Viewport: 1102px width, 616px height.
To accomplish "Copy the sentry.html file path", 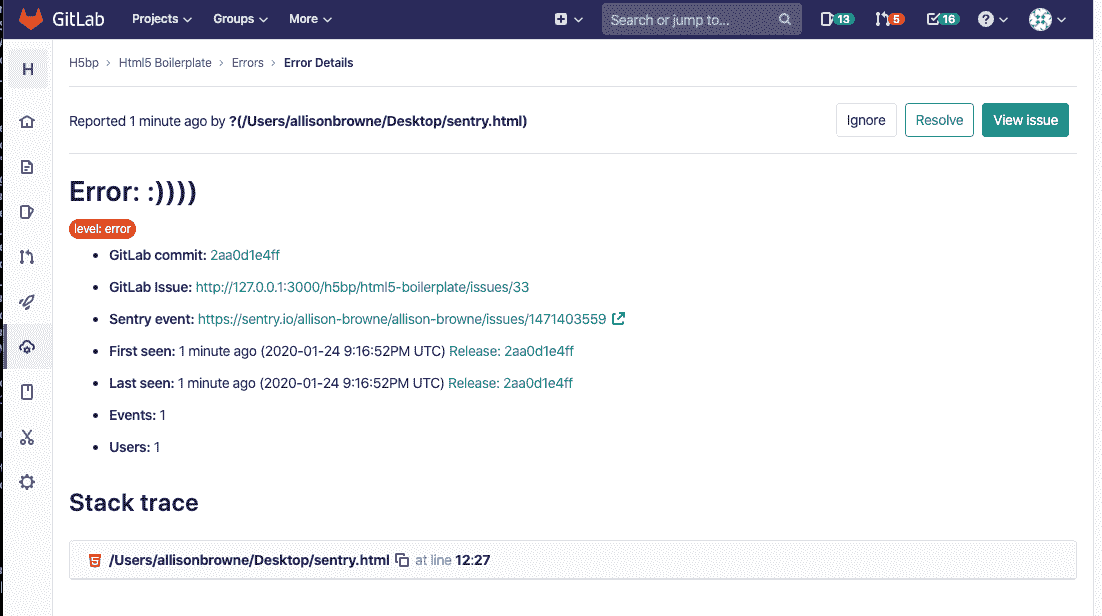I will tap(404, 560).
